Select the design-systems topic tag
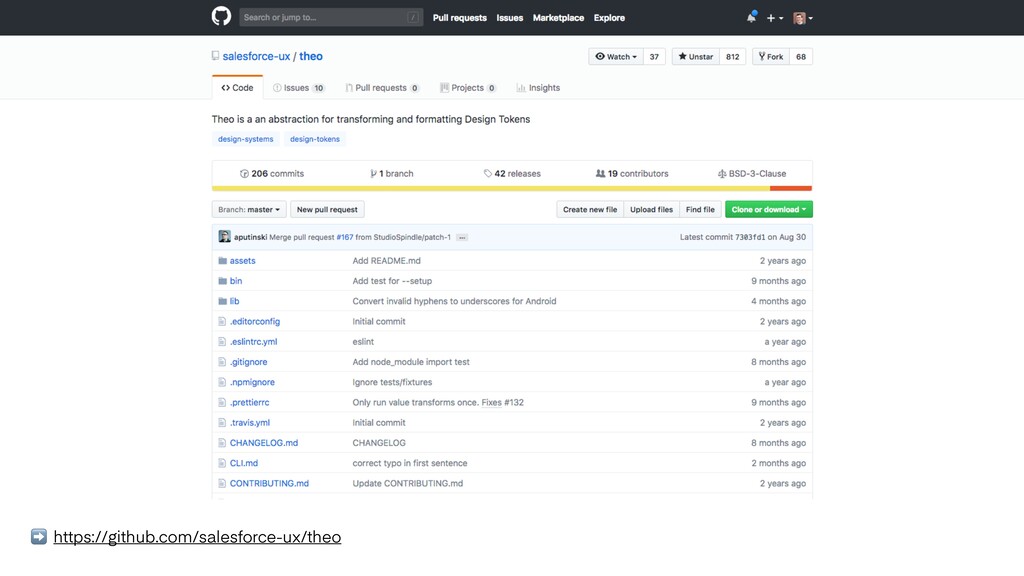Screen dimensions: 1024x576 (x=246, y=139)
